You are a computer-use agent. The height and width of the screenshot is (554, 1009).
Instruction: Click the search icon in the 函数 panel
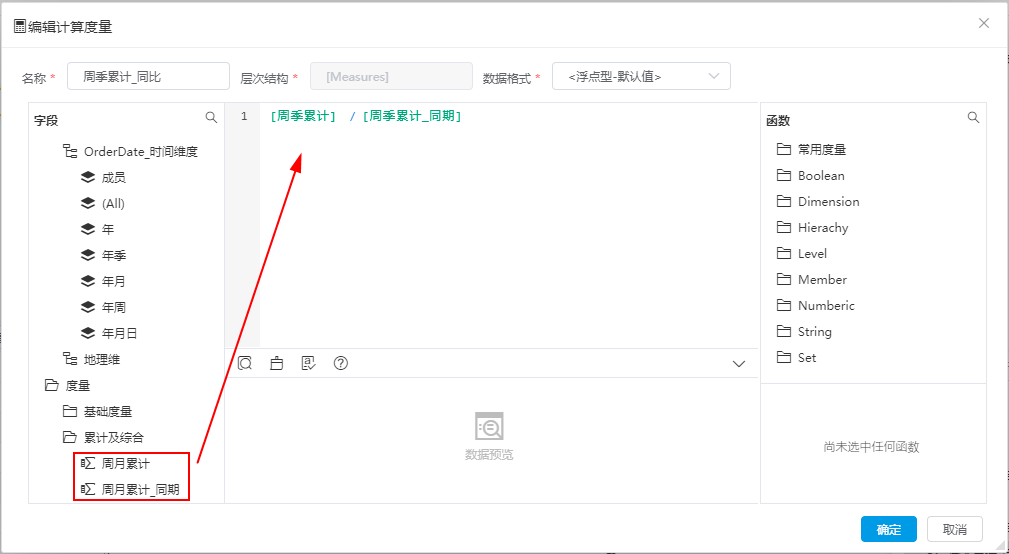pos(974,117)
